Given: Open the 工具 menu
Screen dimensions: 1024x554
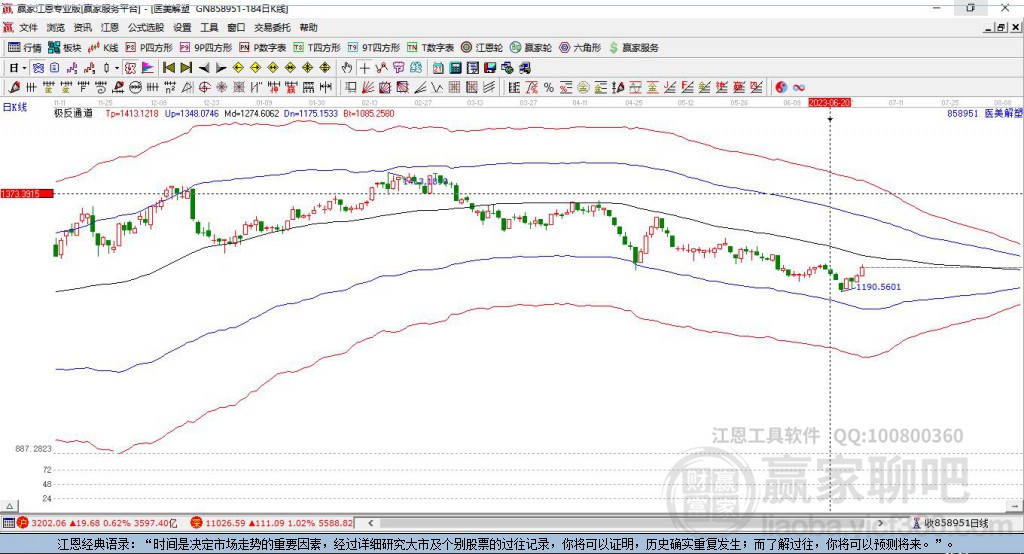Looking at the screenshot, I should [x=209, y=27].
